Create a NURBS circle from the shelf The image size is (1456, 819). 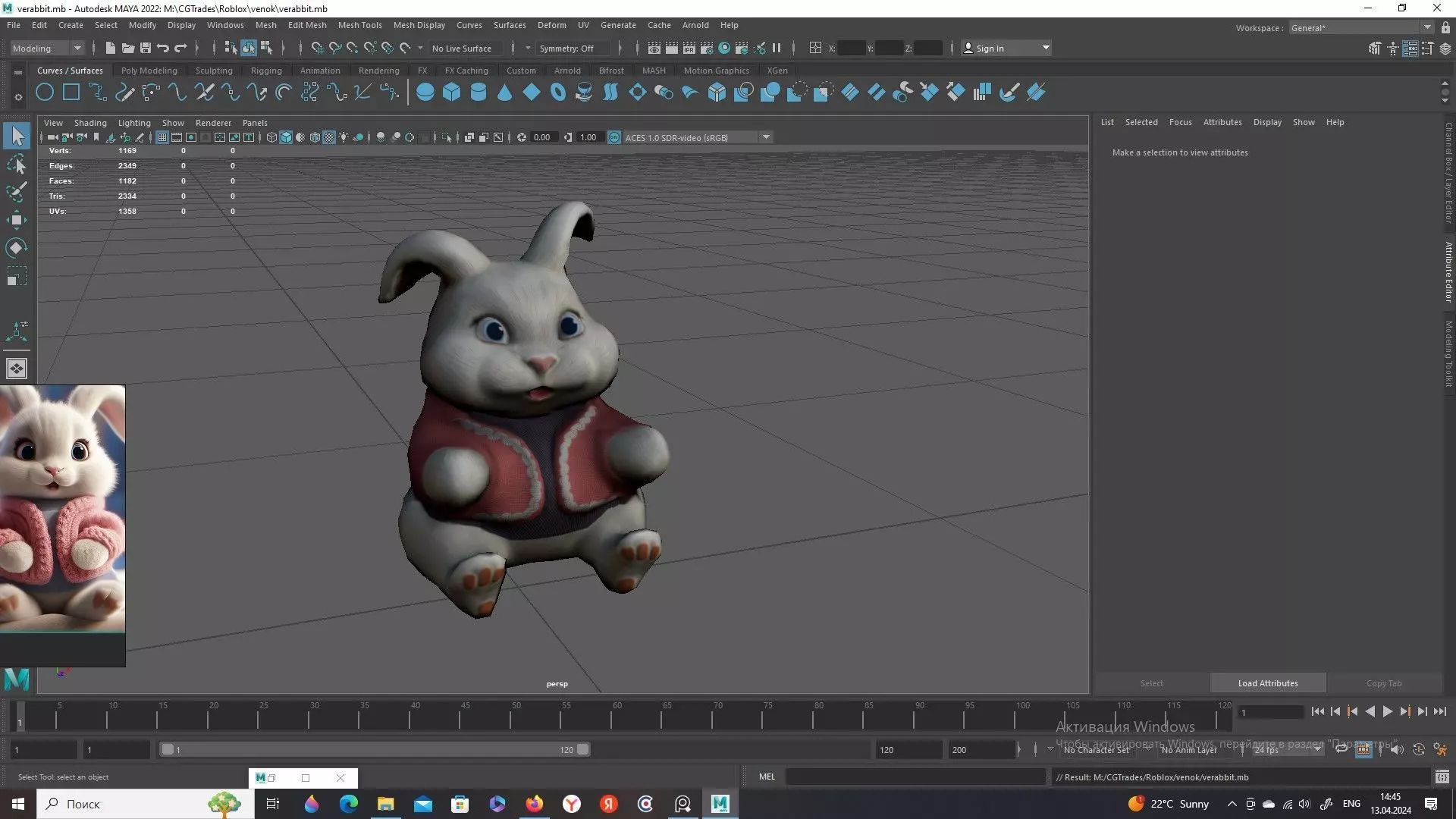[45, 93]
